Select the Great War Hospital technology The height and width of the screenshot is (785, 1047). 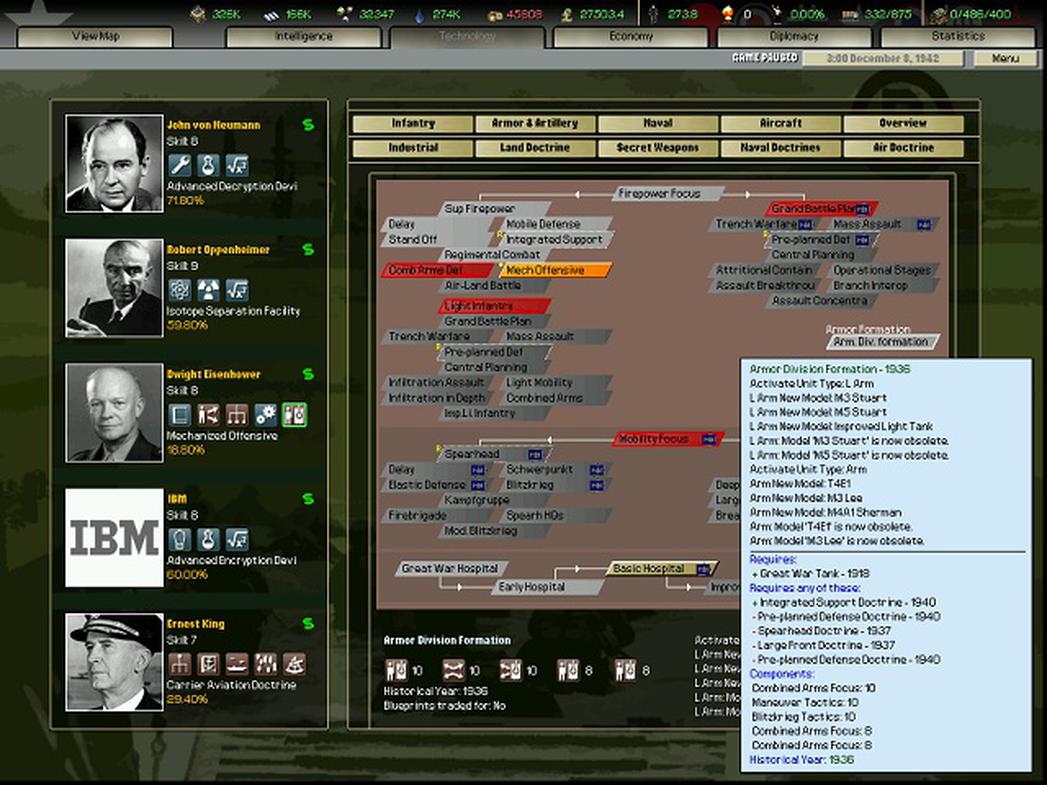pos(451,569)
